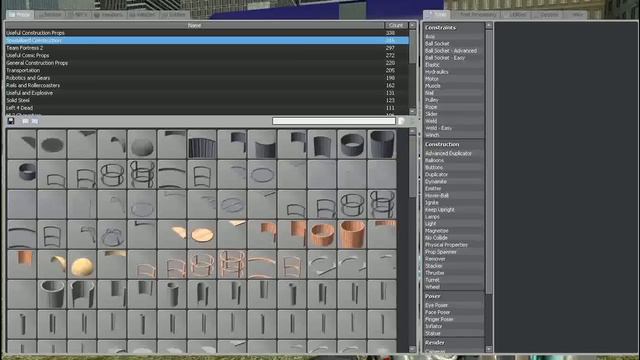
Task: Choose the Pulley tool
Action: 453,100
